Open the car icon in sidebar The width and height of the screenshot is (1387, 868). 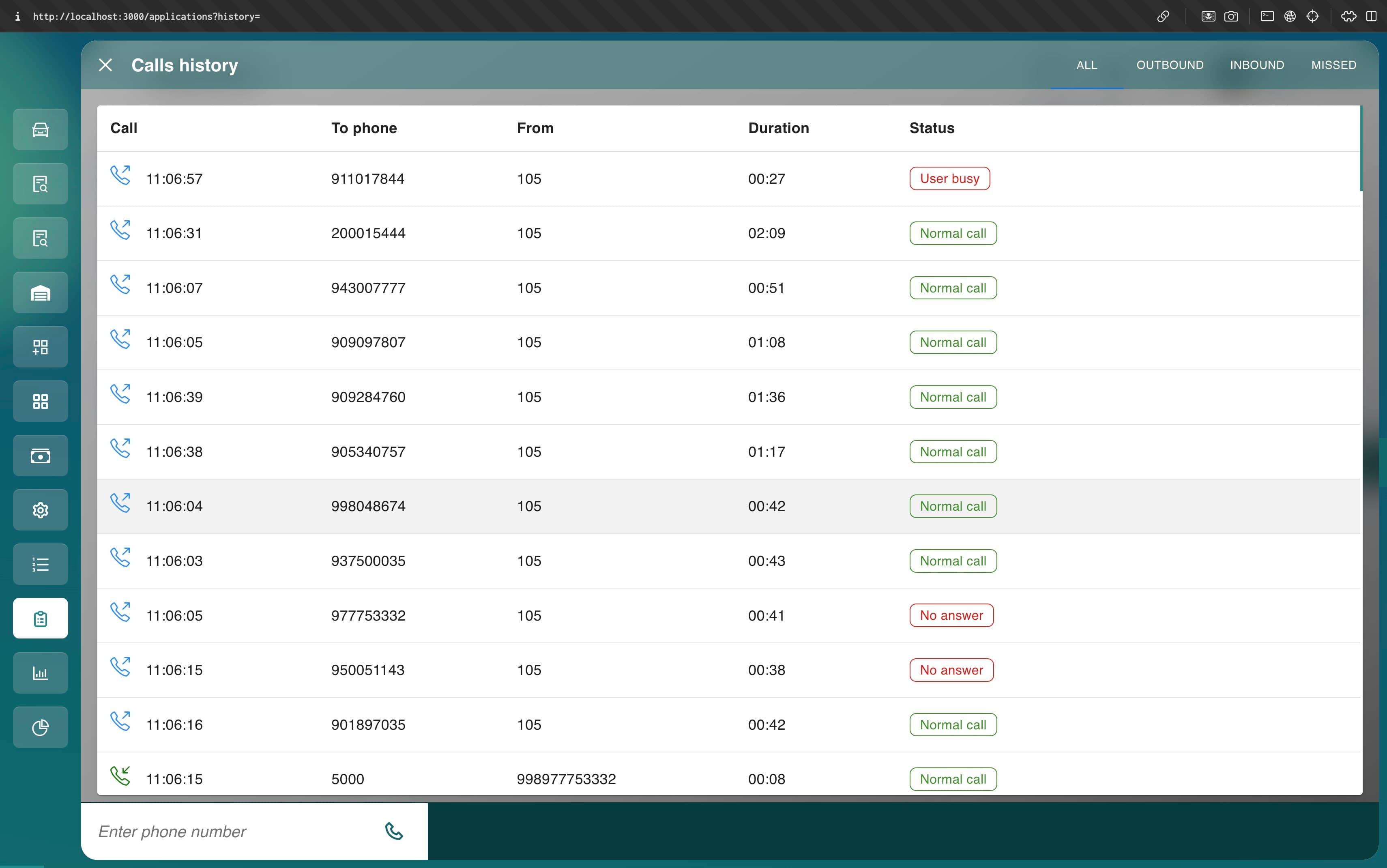(40, 130)
